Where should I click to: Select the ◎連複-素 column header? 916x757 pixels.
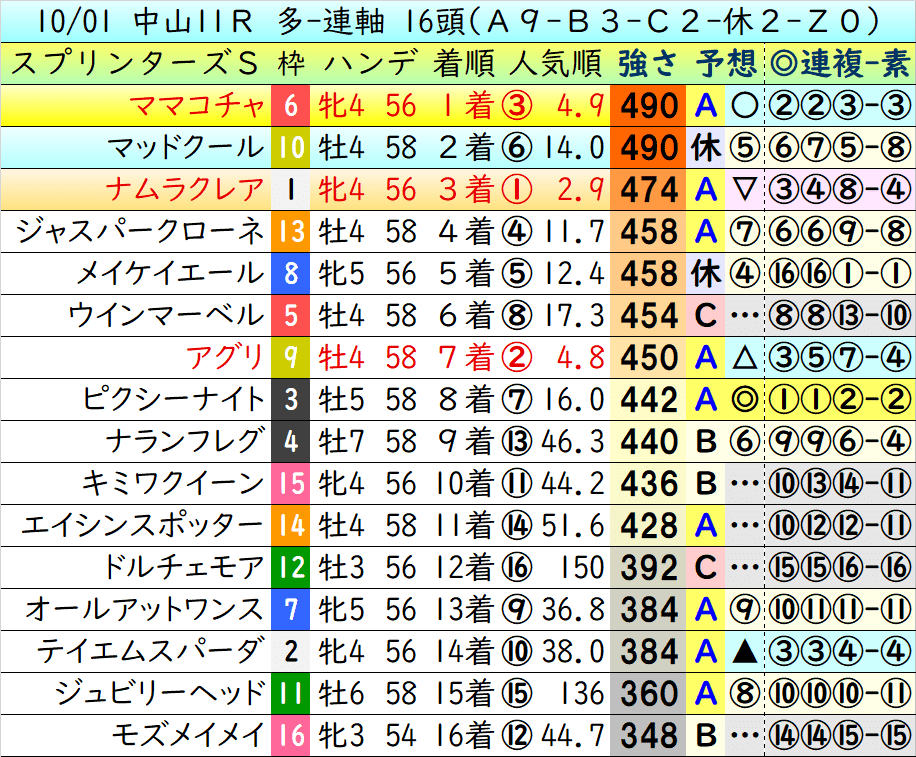pyautogui.click(x=840, y=63)
